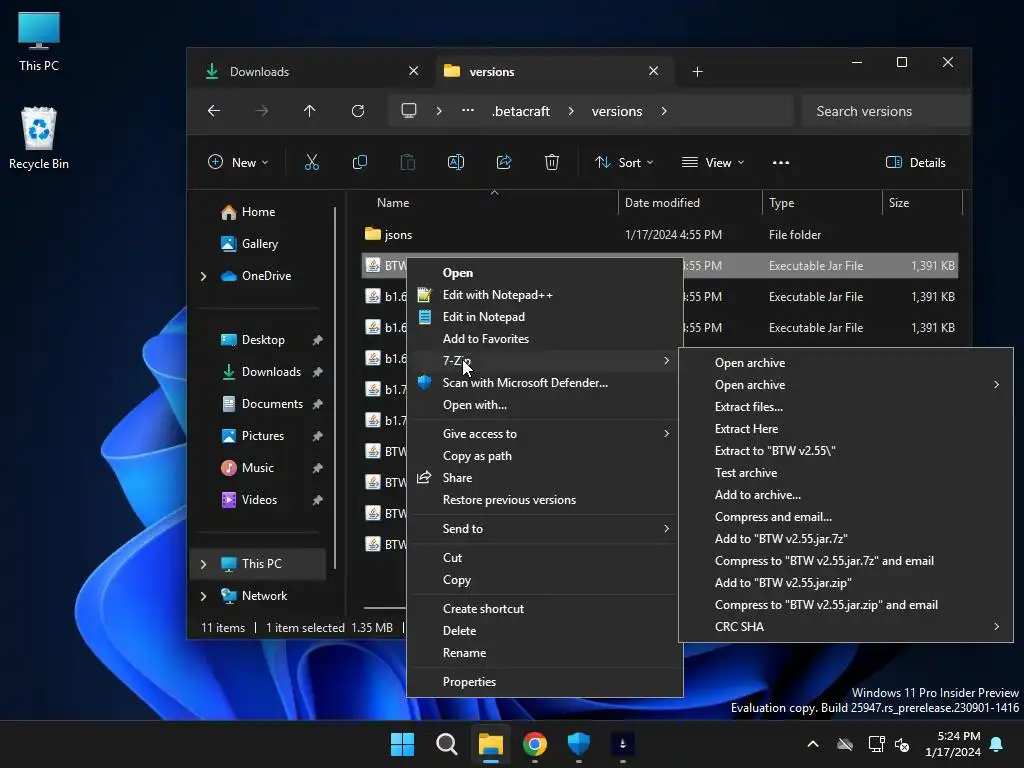Close the versions tab
Screen dimensions: 1024x768
point(654,71)
